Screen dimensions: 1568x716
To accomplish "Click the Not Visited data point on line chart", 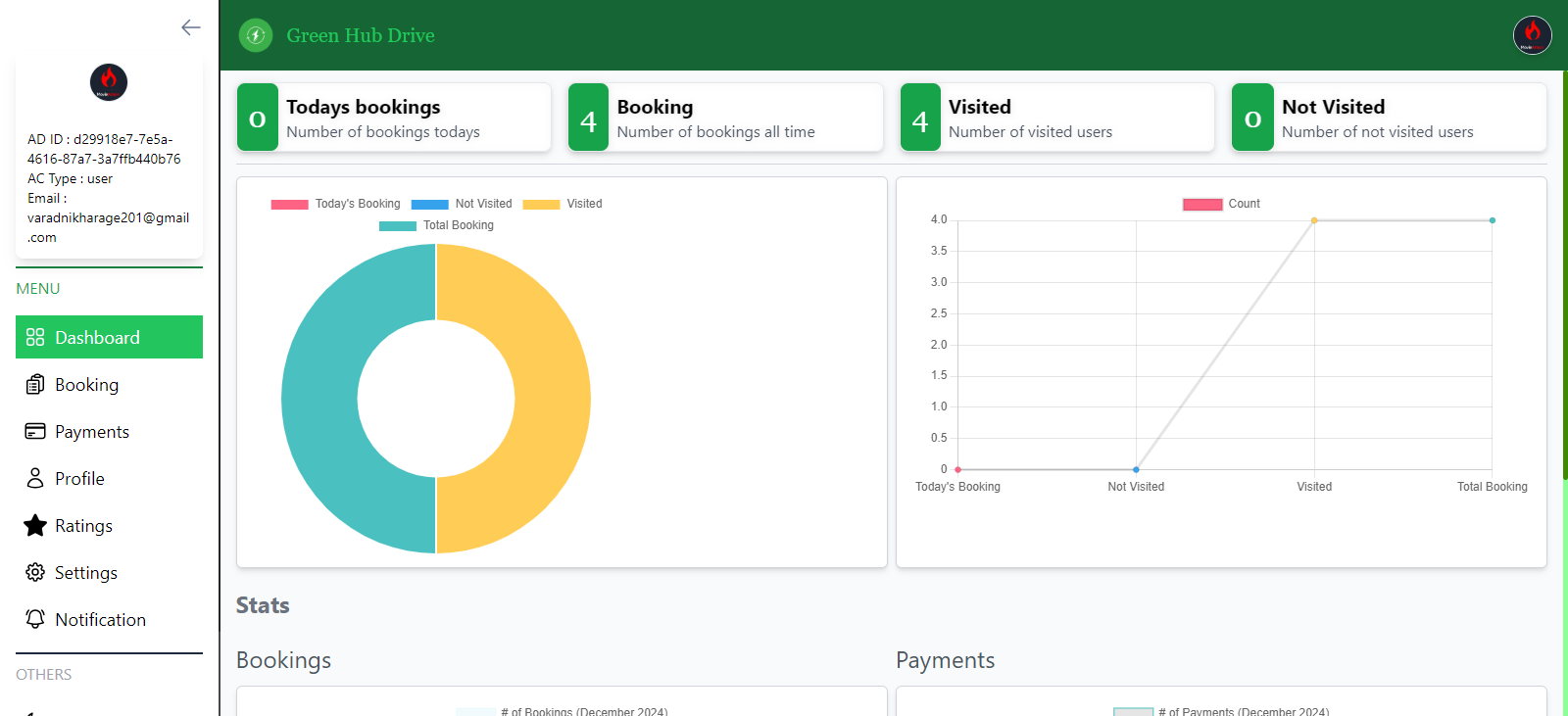I will click(x=1136, y=469).
